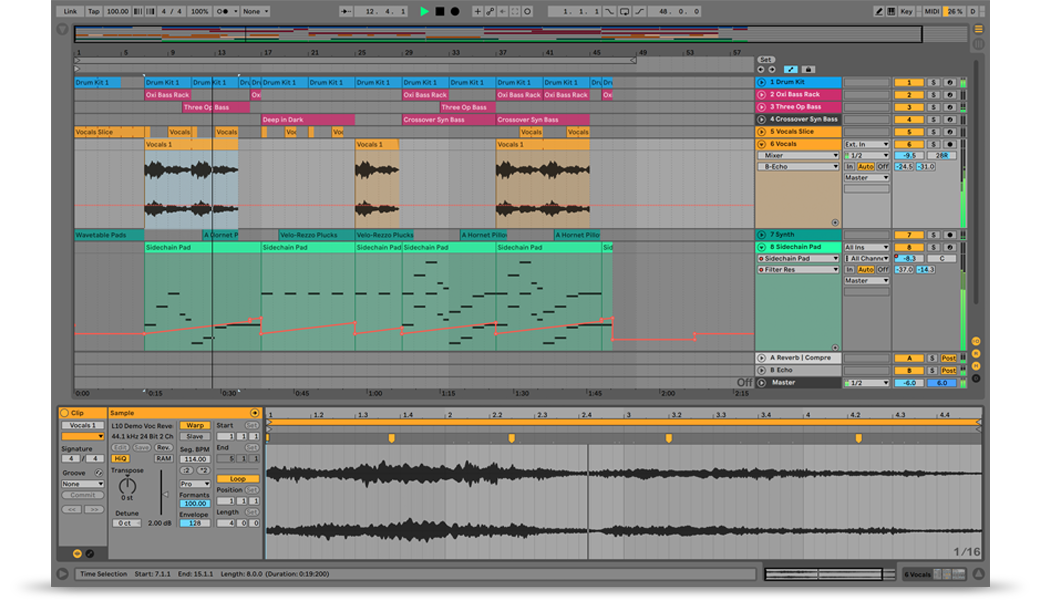Click the Session Record circle icon
Viewport: 1040px width, 600px height.
528,11
